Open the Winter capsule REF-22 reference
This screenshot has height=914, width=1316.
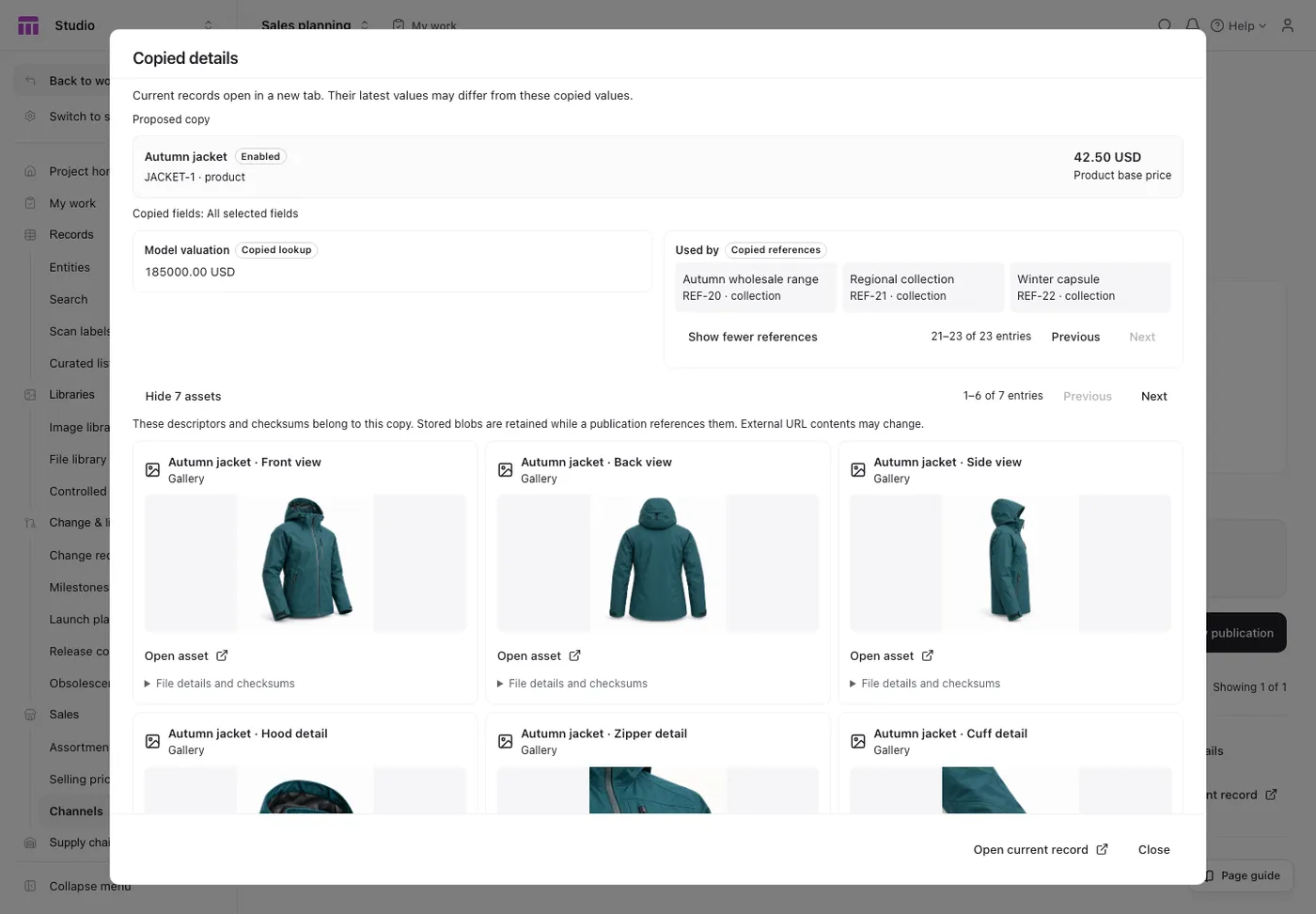(x=1090, y=287)
